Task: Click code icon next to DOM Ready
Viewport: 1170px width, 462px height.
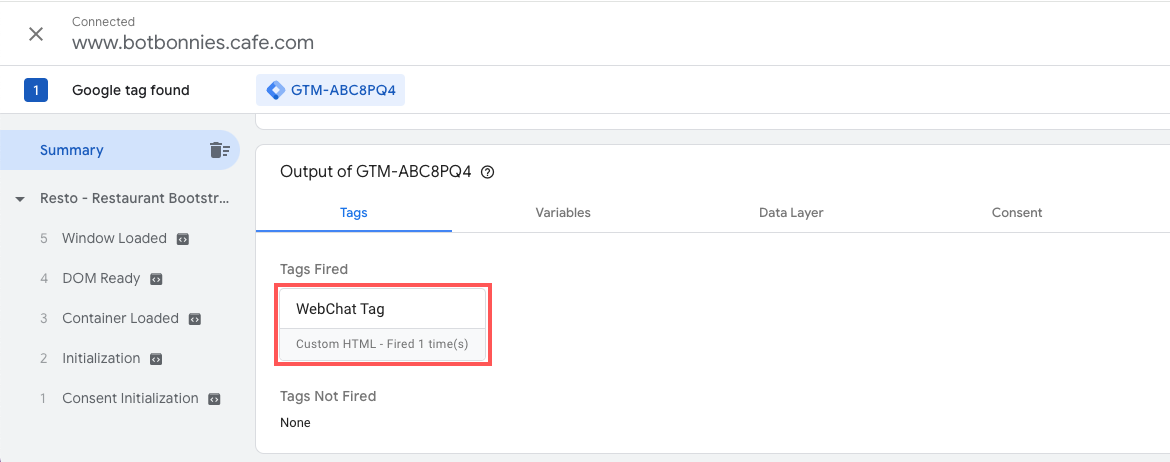Action: pyautogui.click(x=156, y=278)
